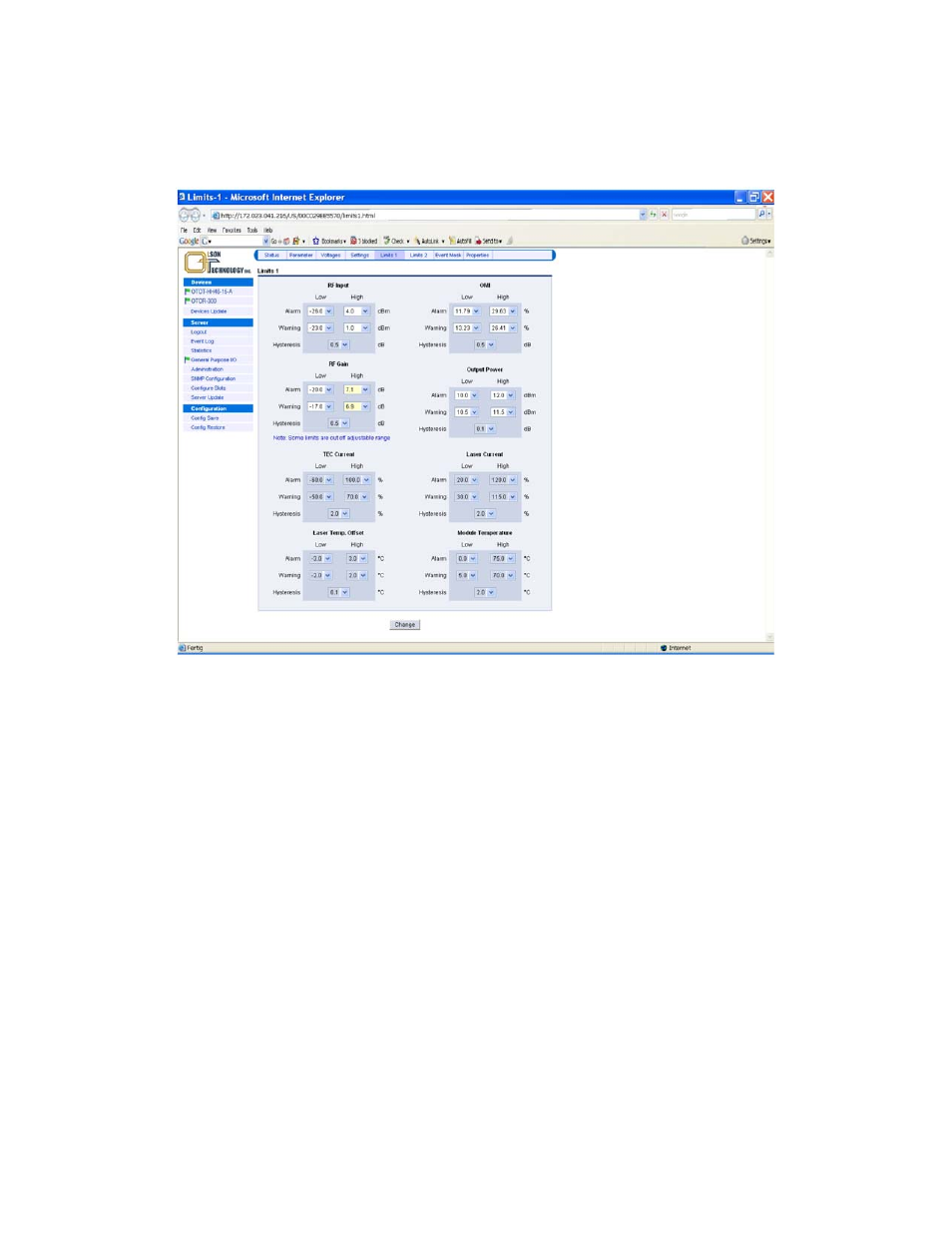952x1233 pixels.
Task: Open OMI Warning High dropdown
Action: pos(503,328)
